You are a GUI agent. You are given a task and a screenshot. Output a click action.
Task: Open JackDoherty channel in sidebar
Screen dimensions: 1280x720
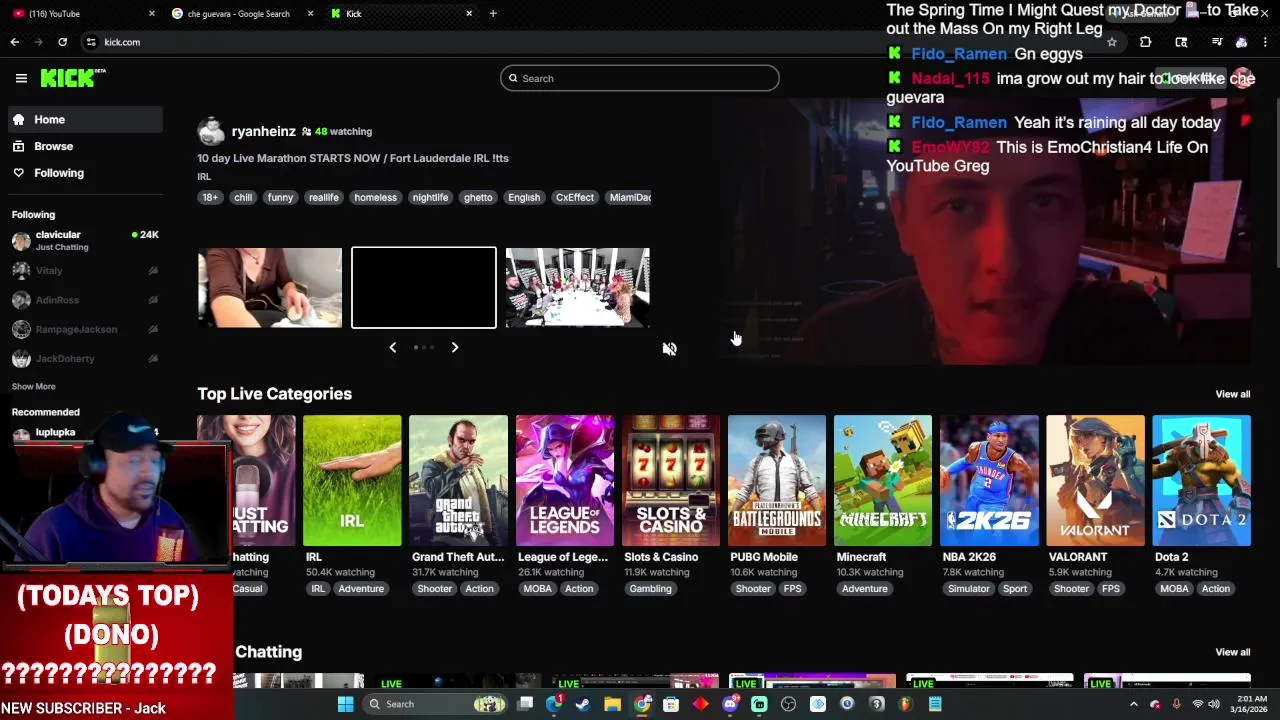coord(85,358)
